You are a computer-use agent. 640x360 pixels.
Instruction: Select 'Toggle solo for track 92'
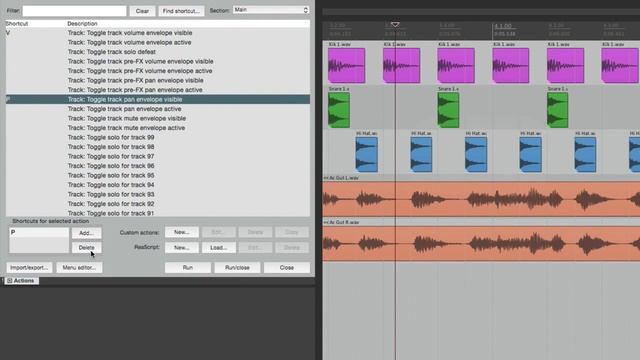click(x=158, y=204)
